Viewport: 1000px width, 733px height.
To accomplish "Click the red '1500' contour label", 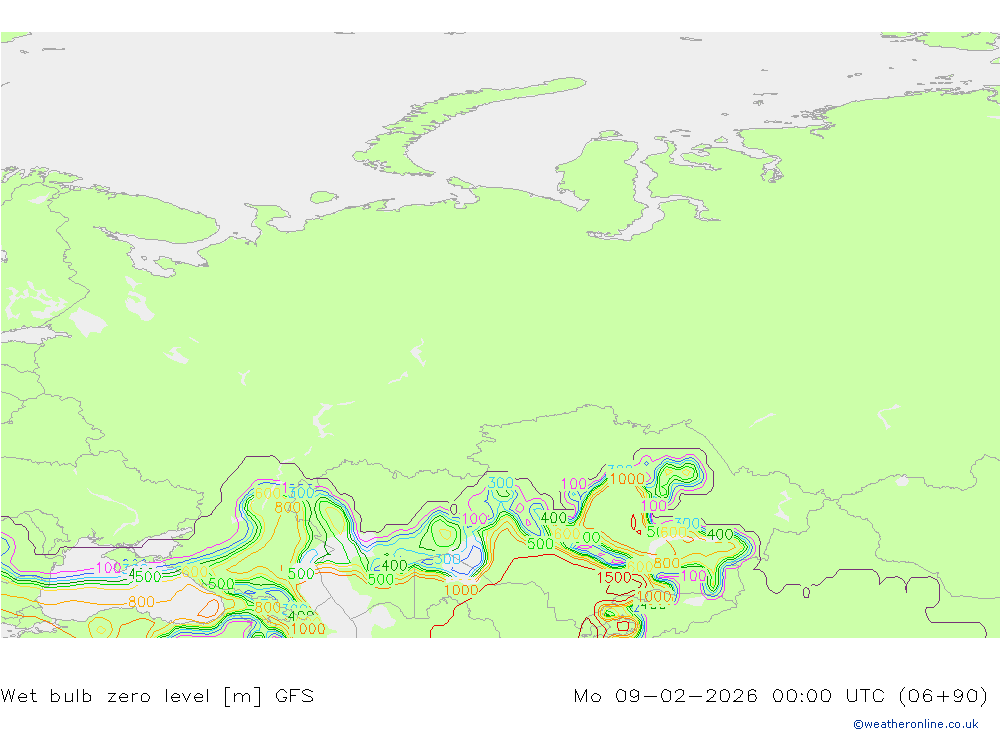I will [614, 577].
